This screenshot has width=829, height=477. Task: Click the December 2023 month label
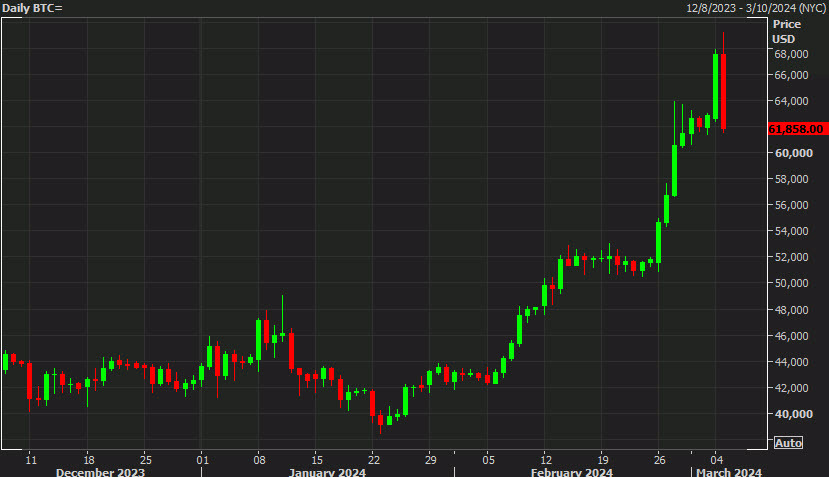coord(100,472)
